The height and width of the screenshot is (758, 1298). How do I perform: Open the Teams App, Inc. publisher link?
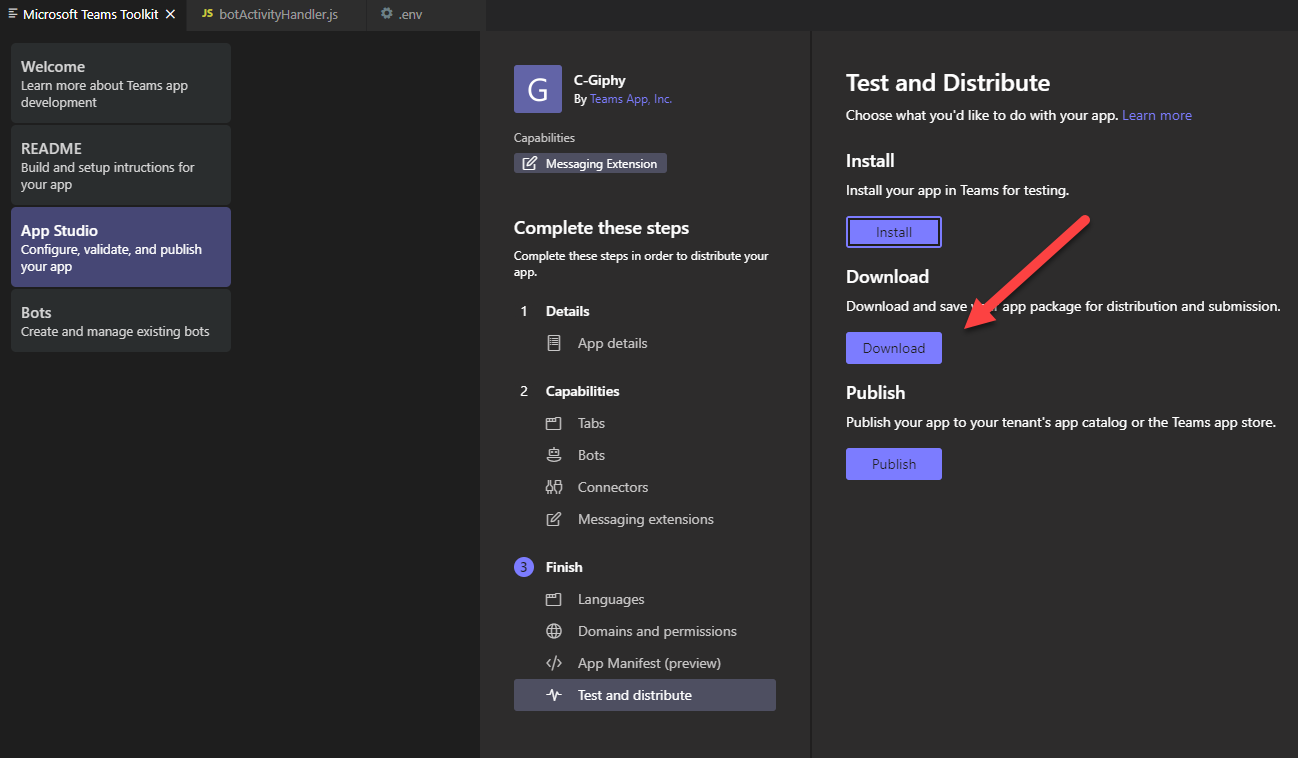tap(631, 99)
